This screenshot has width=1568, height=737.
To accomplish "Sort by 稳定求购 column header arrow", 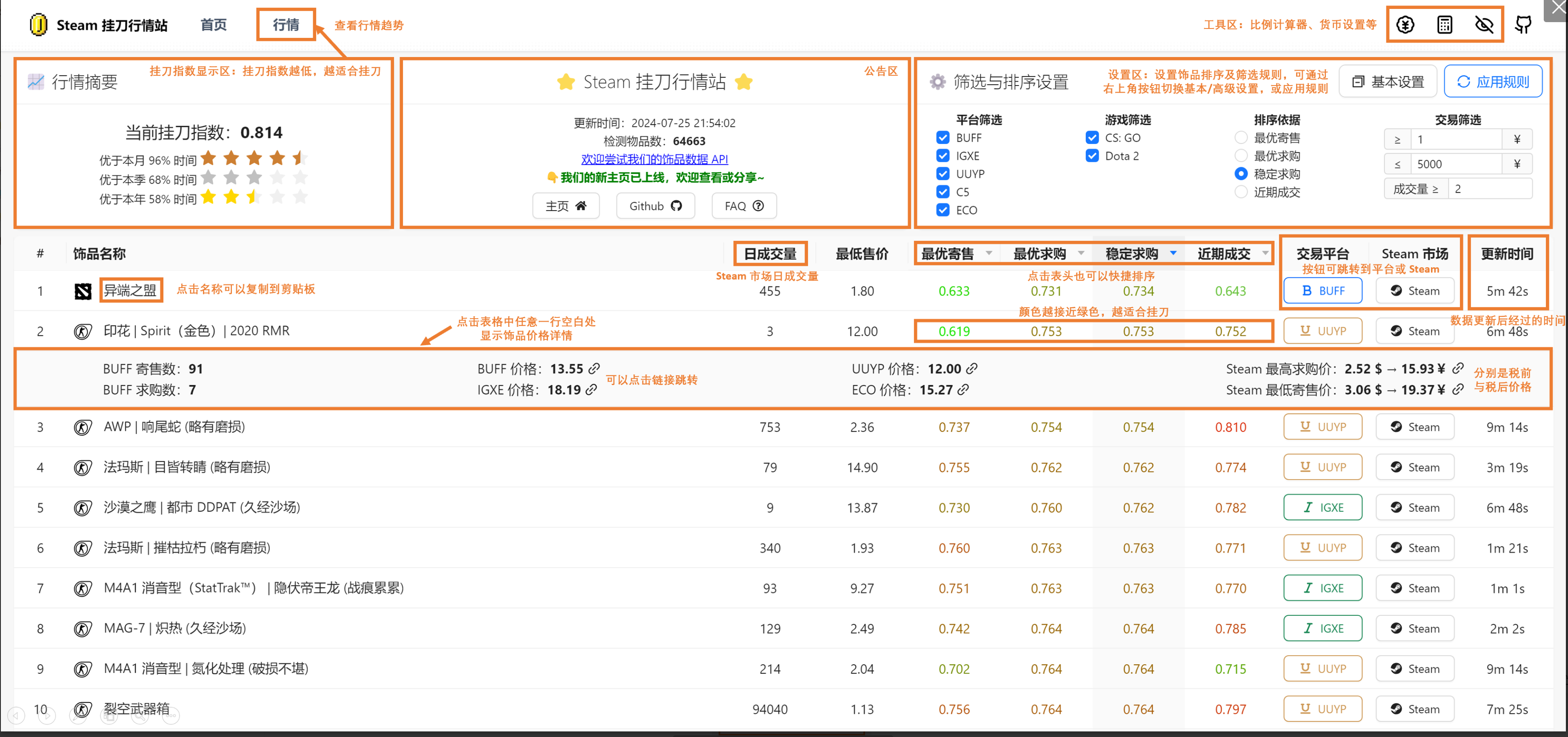I will click(1173, 253).
